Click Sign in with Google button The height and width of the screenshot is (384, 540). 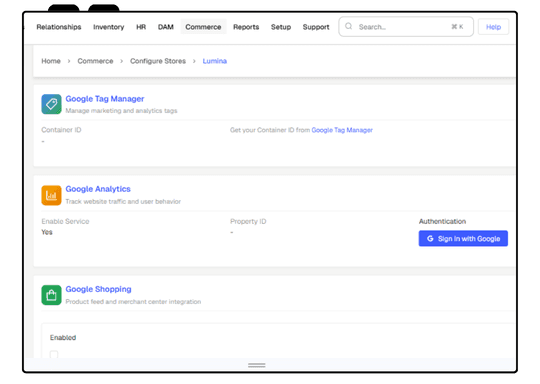463,238
